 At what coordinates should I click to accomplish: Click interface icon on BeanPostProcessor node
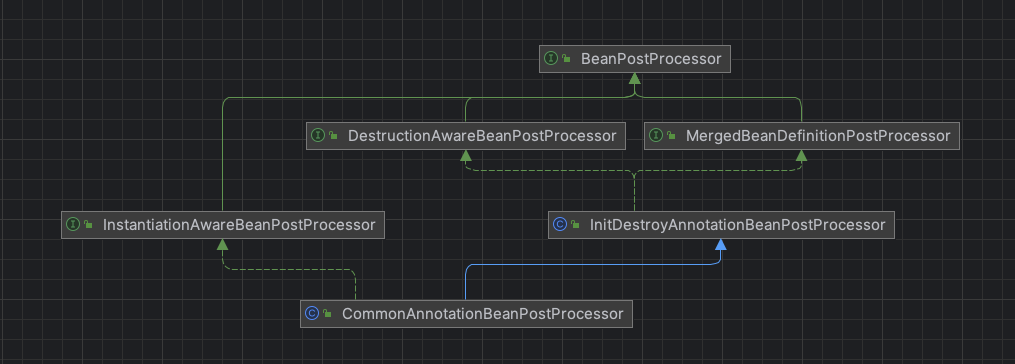(551, 58)
